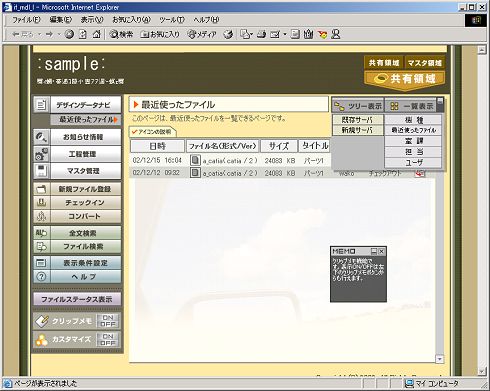Viewport: 490px width, 391px height.
Task: Switch to the 共有領域 top tab
Action: point(383,63)
